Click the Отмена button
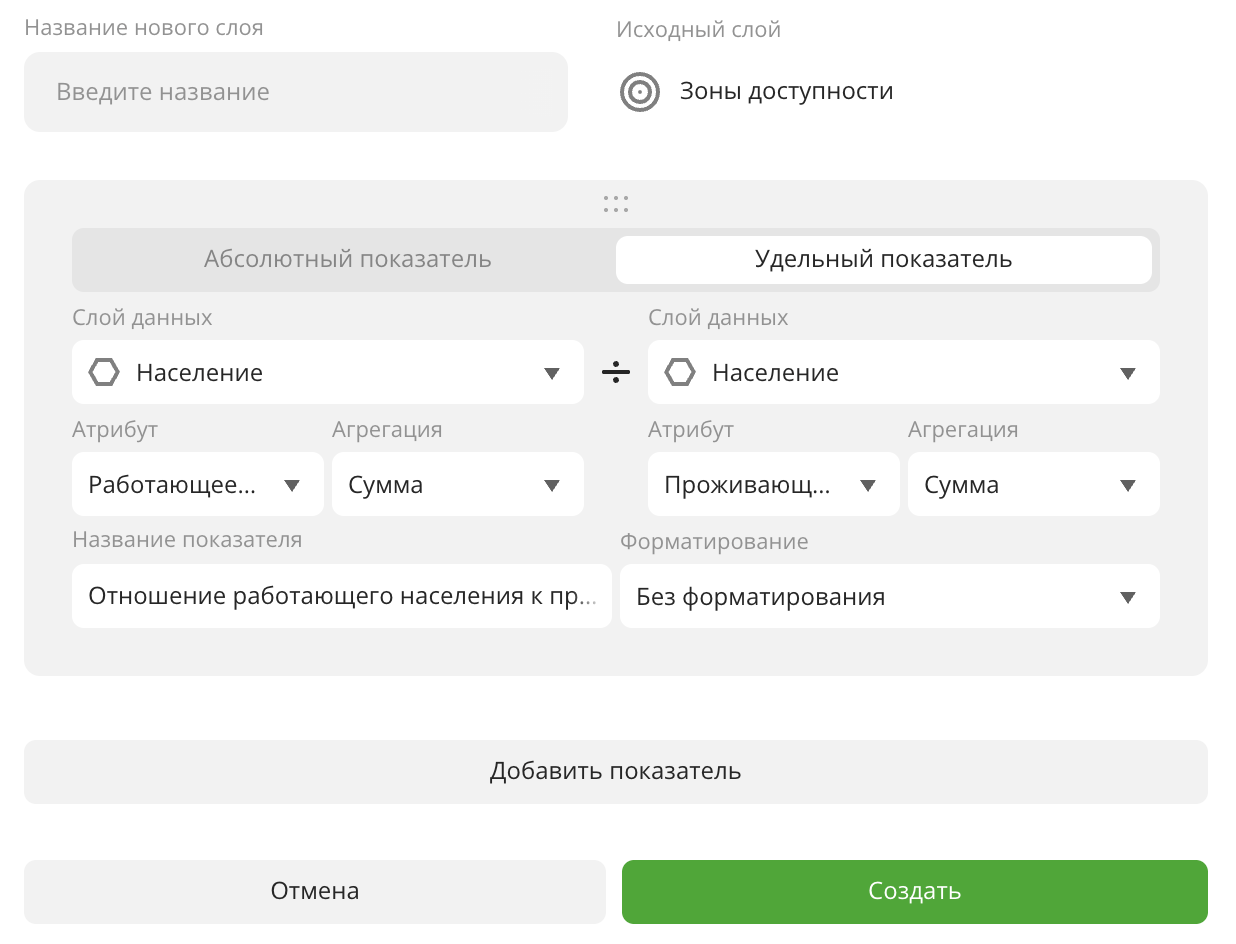This screenshot has width=1236, height=944. [x=315, y=891]
